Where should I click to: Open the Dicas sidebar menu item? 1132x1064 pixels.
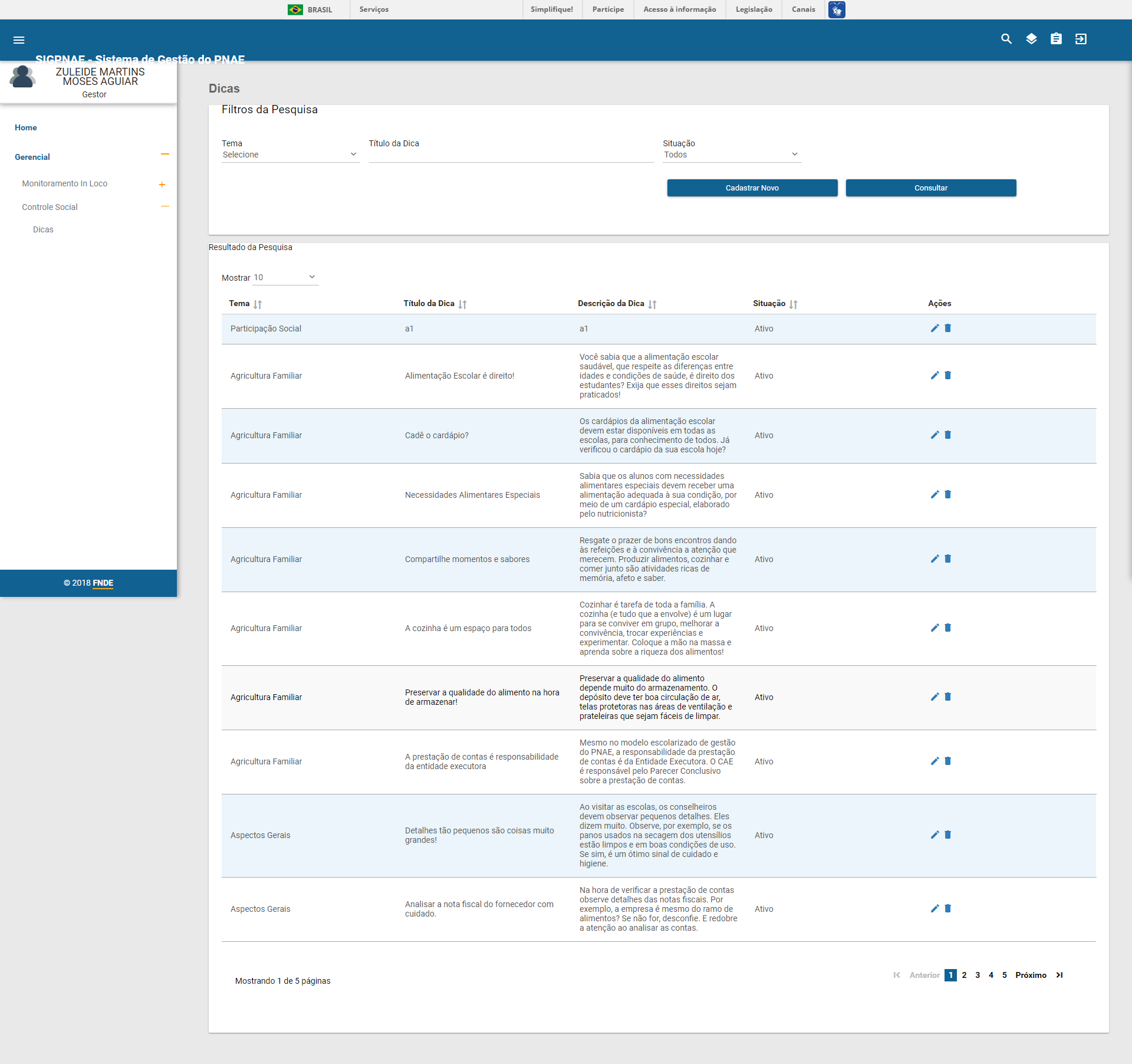(x=43, y=229)
